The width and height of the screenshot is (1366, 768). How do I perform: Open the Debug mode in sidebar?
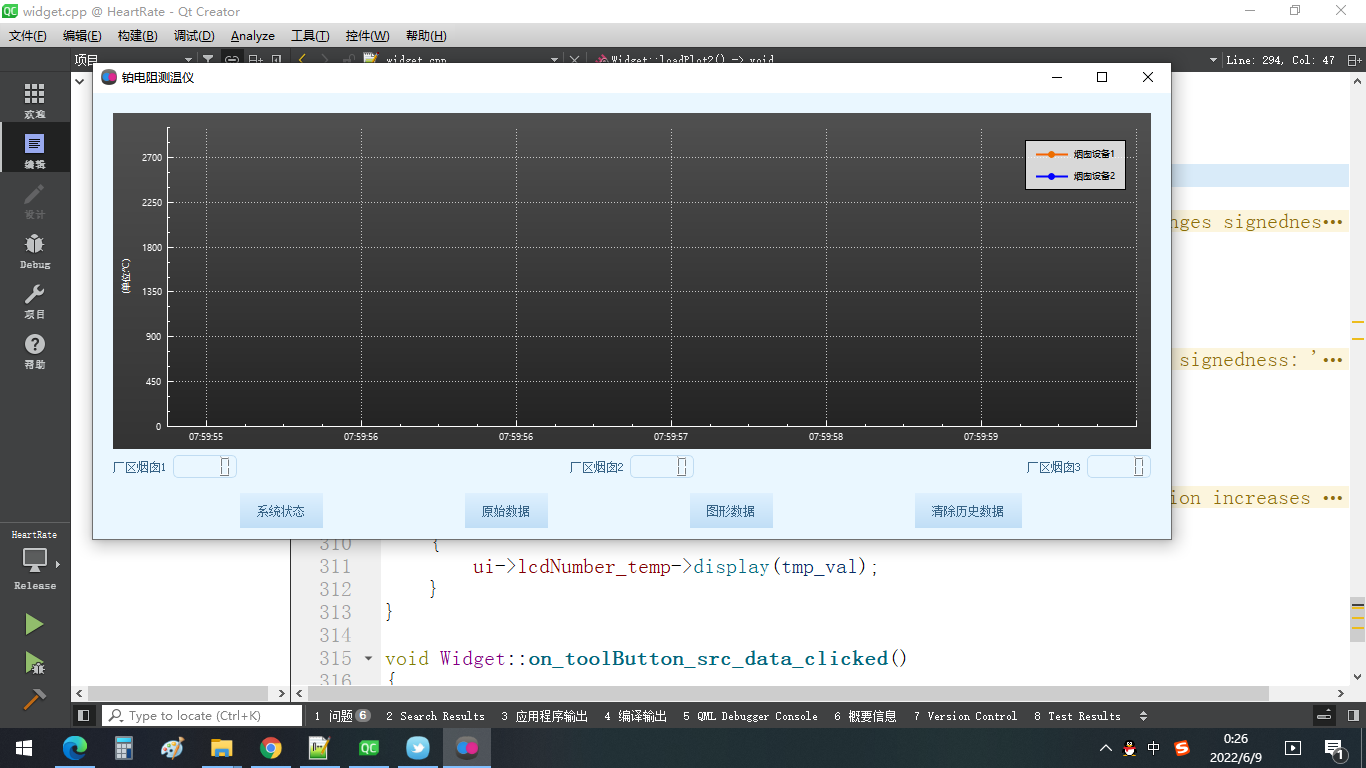coord(35,249)
